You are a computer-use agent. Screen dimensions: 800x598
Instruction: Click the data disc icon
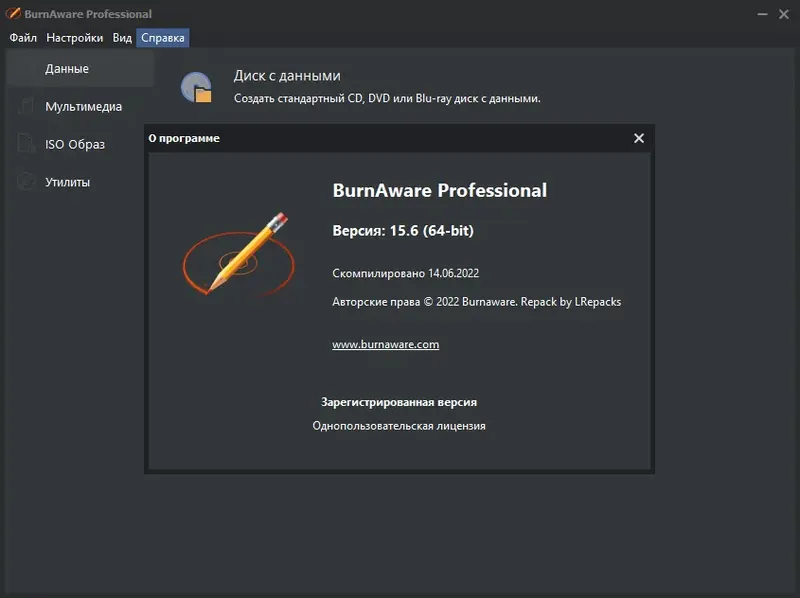(x=196, y=87)
